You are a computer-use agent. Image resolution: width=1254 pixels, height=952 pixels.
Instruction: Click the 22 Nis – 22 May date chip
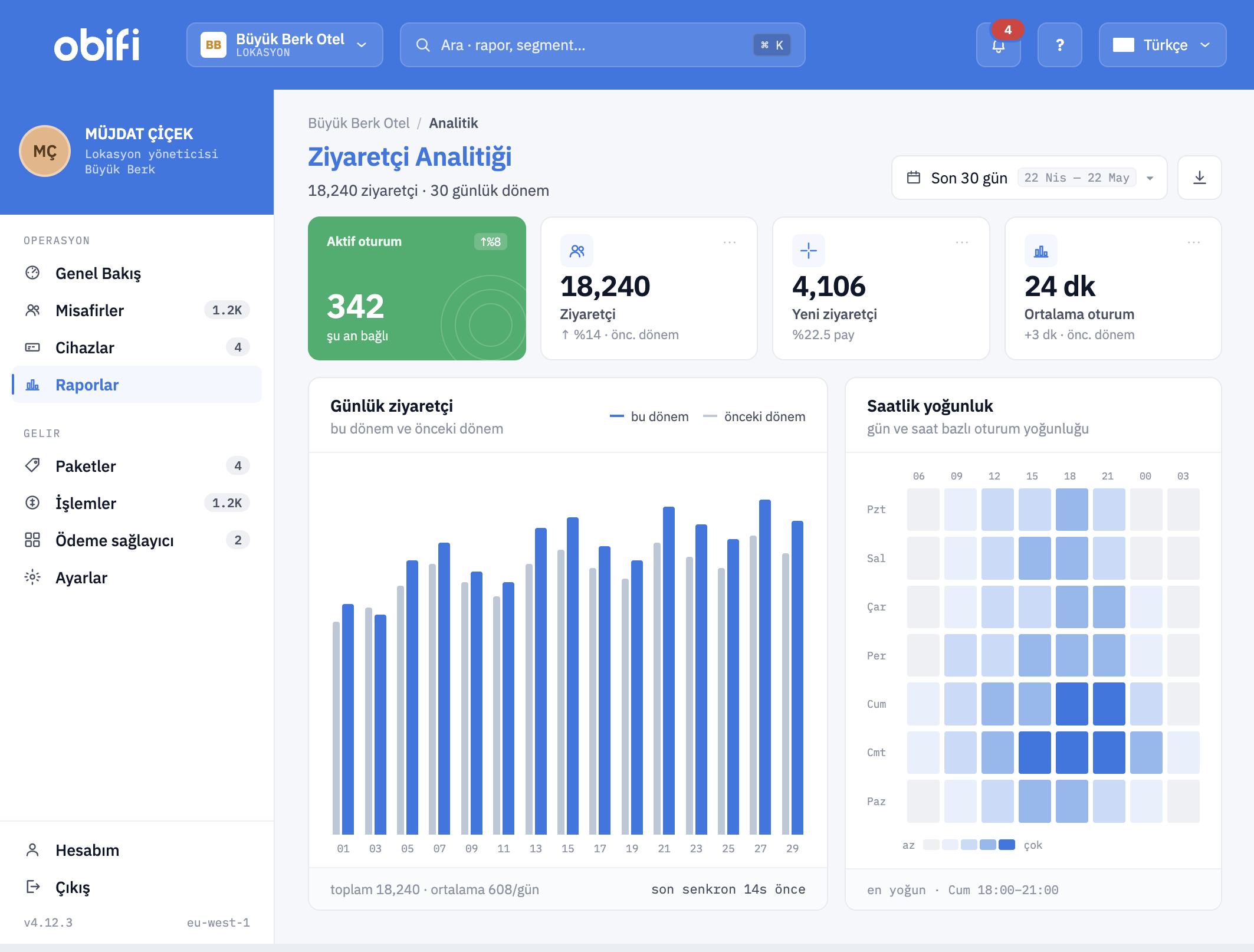(x=1076, y=178)
